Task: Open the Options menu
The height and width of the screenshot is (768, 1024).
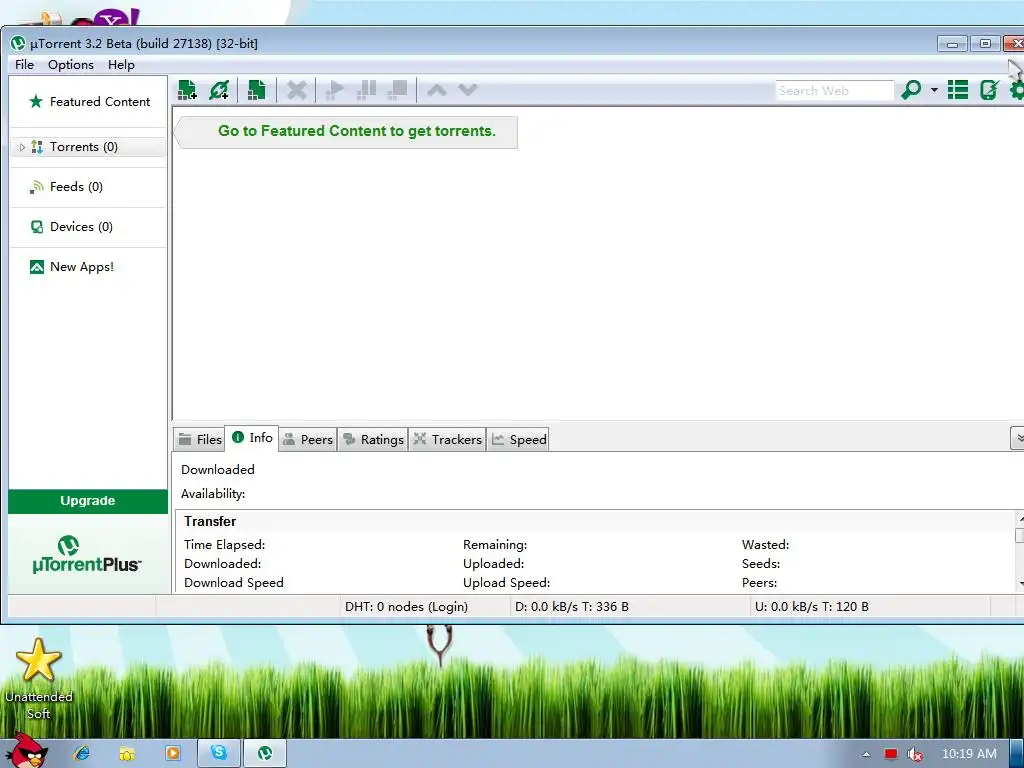Action: [x=71, y=65]
